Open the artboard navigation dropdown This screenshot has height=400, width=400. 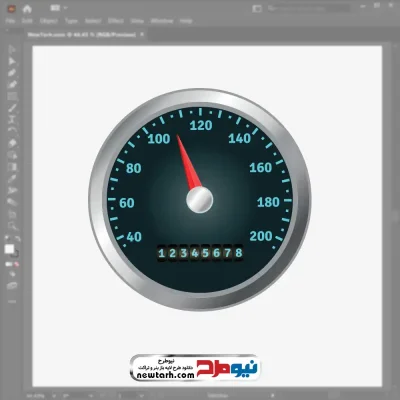(x=141, y=396)
